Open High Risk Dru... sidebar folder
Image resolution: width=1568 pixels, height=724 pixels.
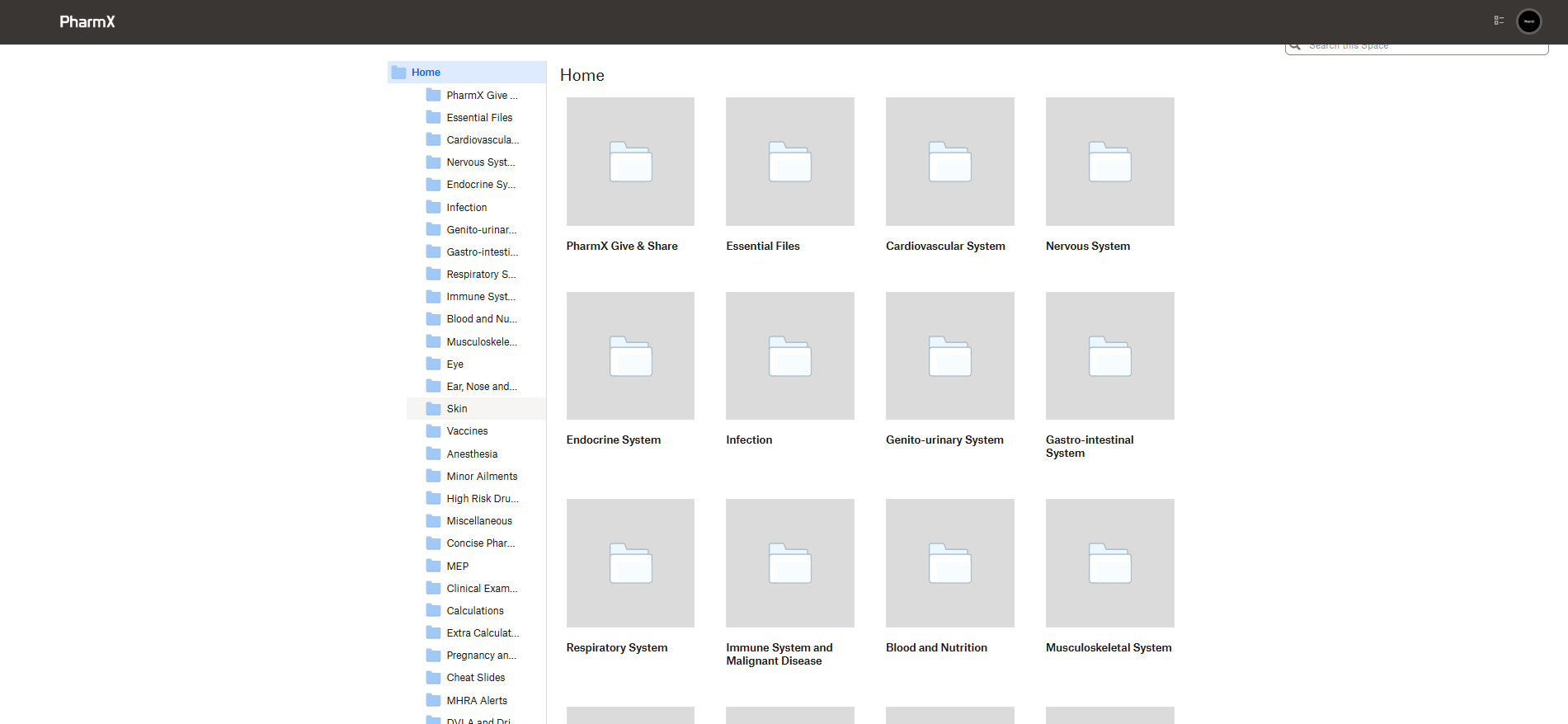(483, 499)
